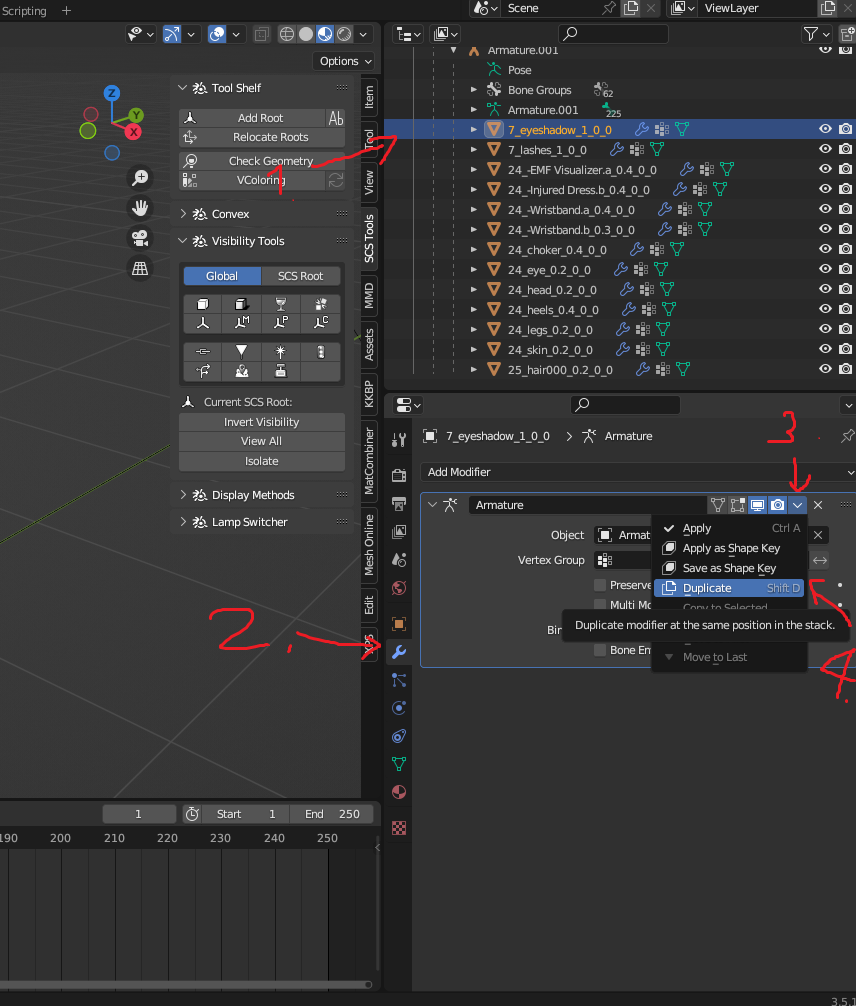Choose Apply as Shape Key
This screenshot has height=1006, width=856.
click(x=729, y=548)
